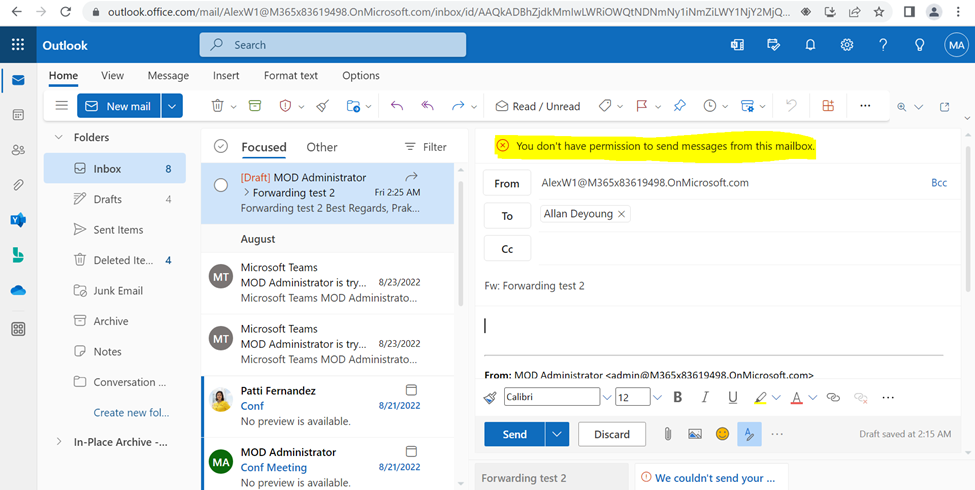Toggle underline formatting

(x=732, y=397)
